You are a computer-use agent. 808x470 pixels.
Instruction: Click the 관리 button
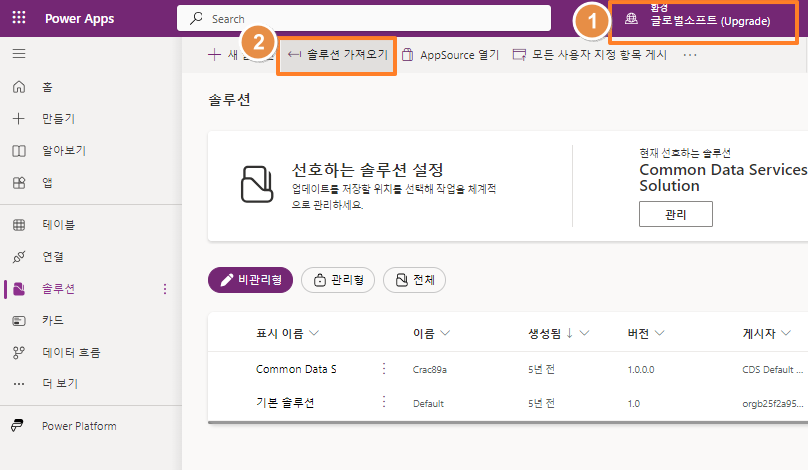point(676,214)
